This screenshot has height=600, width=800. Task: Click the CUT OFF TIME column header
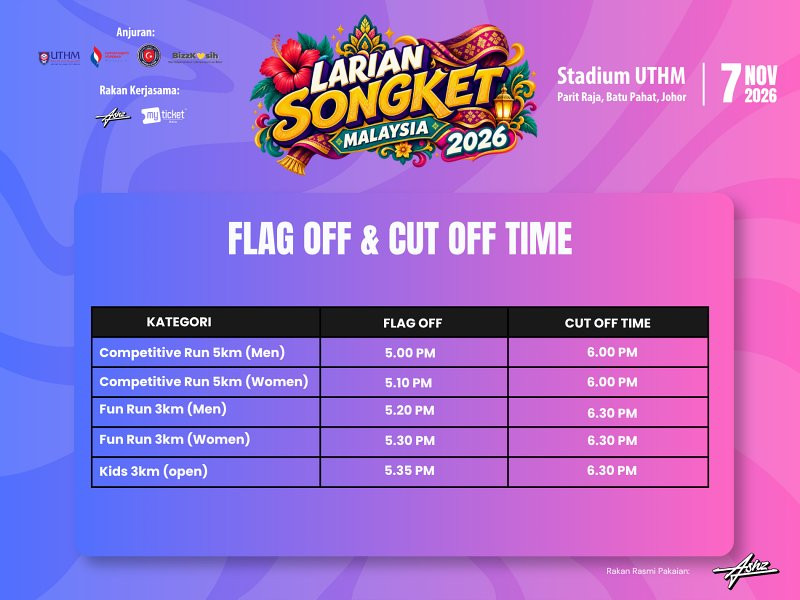(x=607, y=323)
